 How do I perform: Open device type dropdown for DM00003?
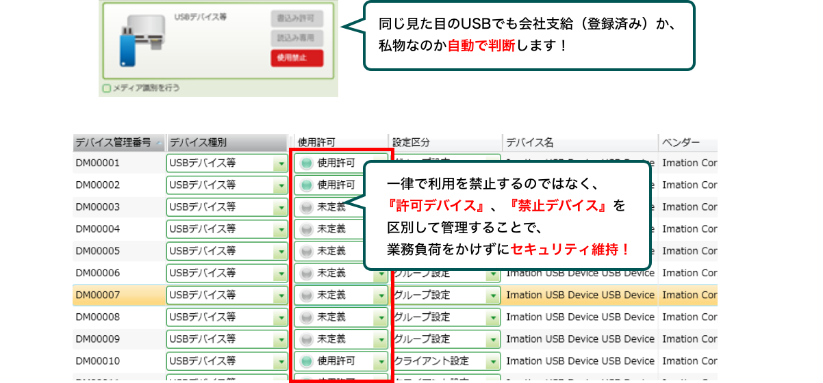click(281, 207)
